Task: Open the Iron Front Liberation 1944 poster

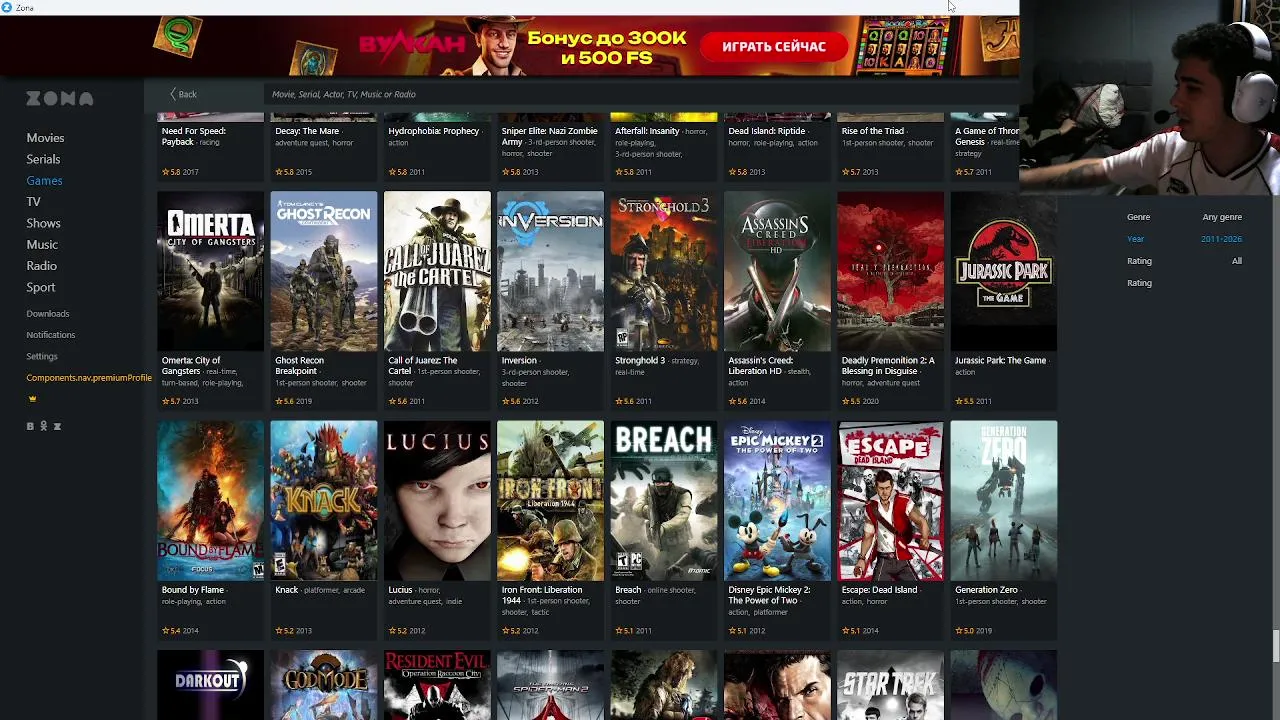Action: click(550, 501)
